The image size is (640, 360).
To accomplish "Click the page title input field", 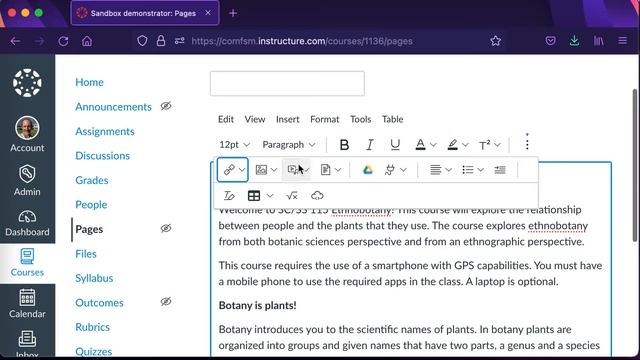I will point(287,84).
